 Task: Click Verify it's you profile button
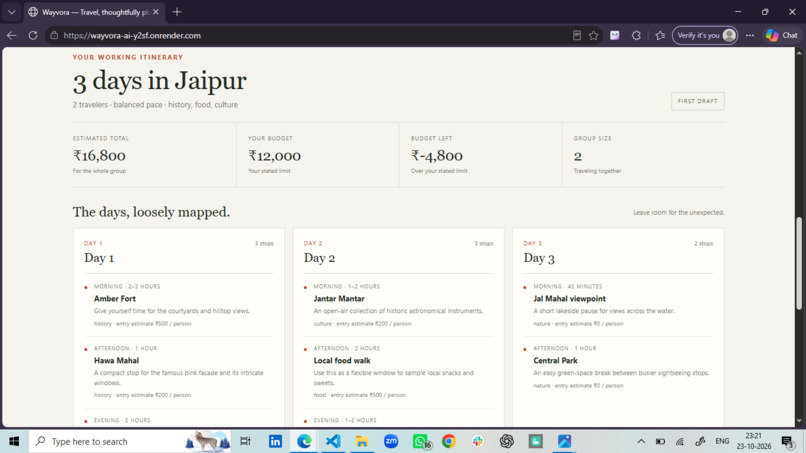click(x=705, y=35)
